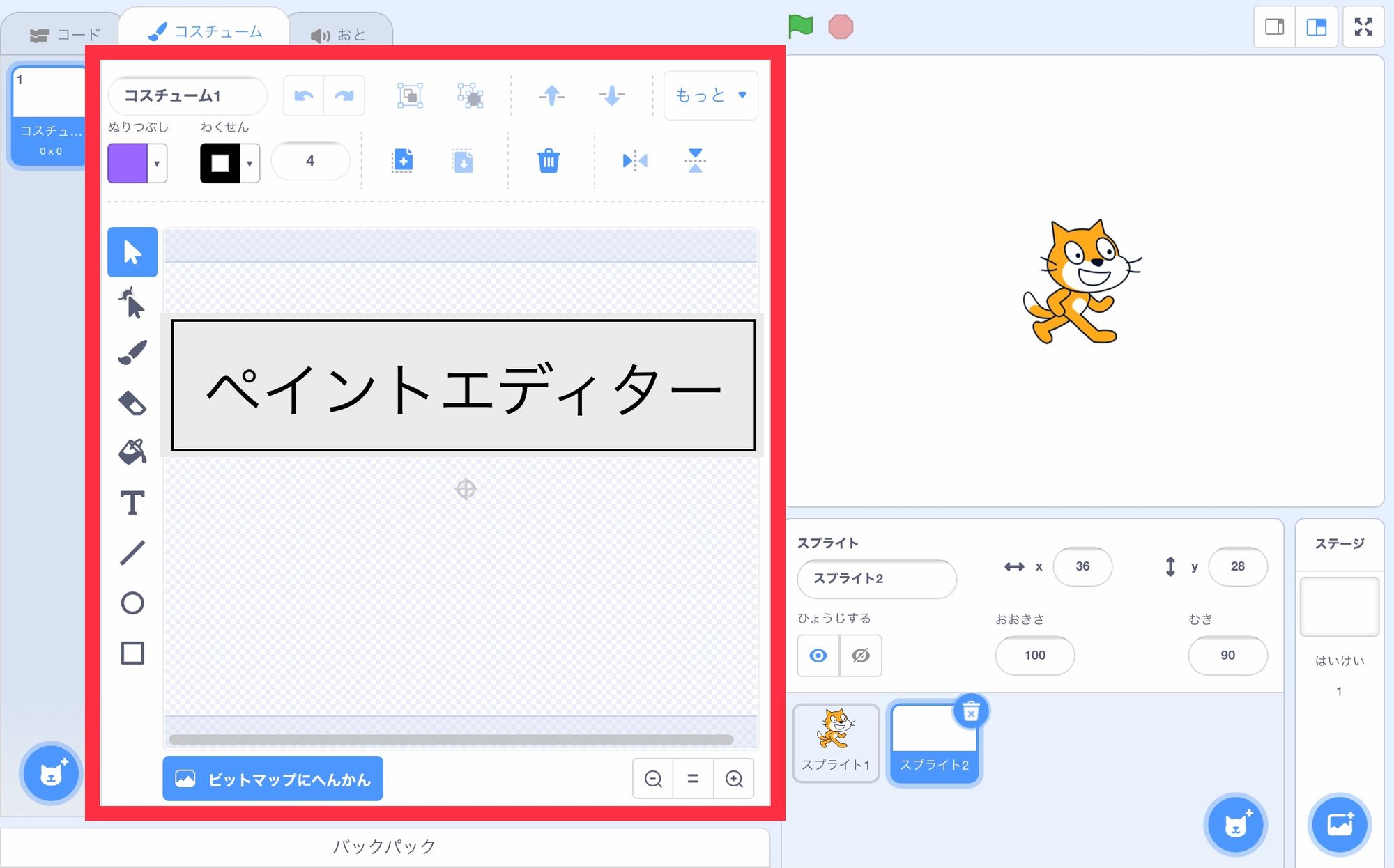This screenshot has height=868, width=1394.
Task: Choose a new costume button
Action: (x=51, y=773)
